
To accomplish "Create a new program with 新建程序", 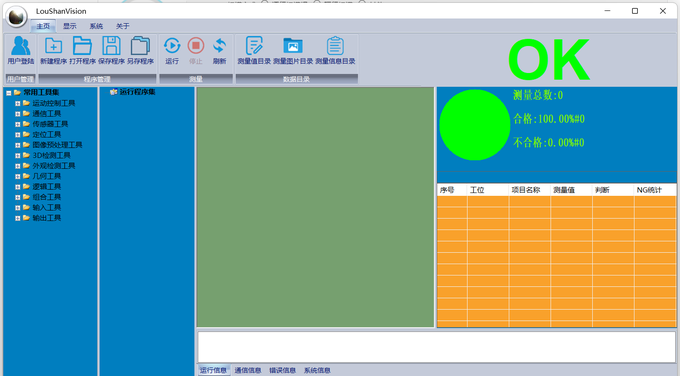I will (x=53, y=50).
